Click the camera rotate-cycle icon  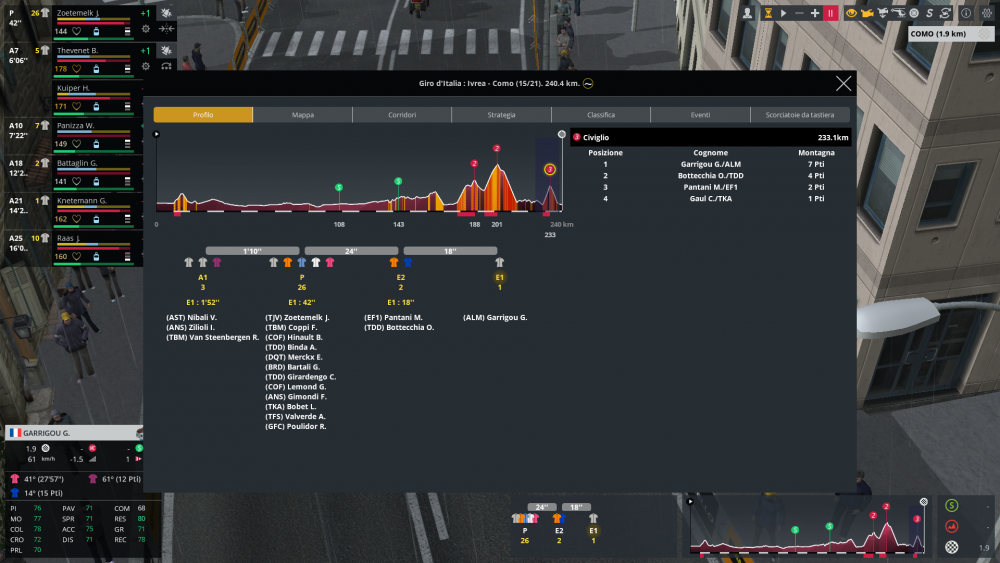(x=945, y=13)
